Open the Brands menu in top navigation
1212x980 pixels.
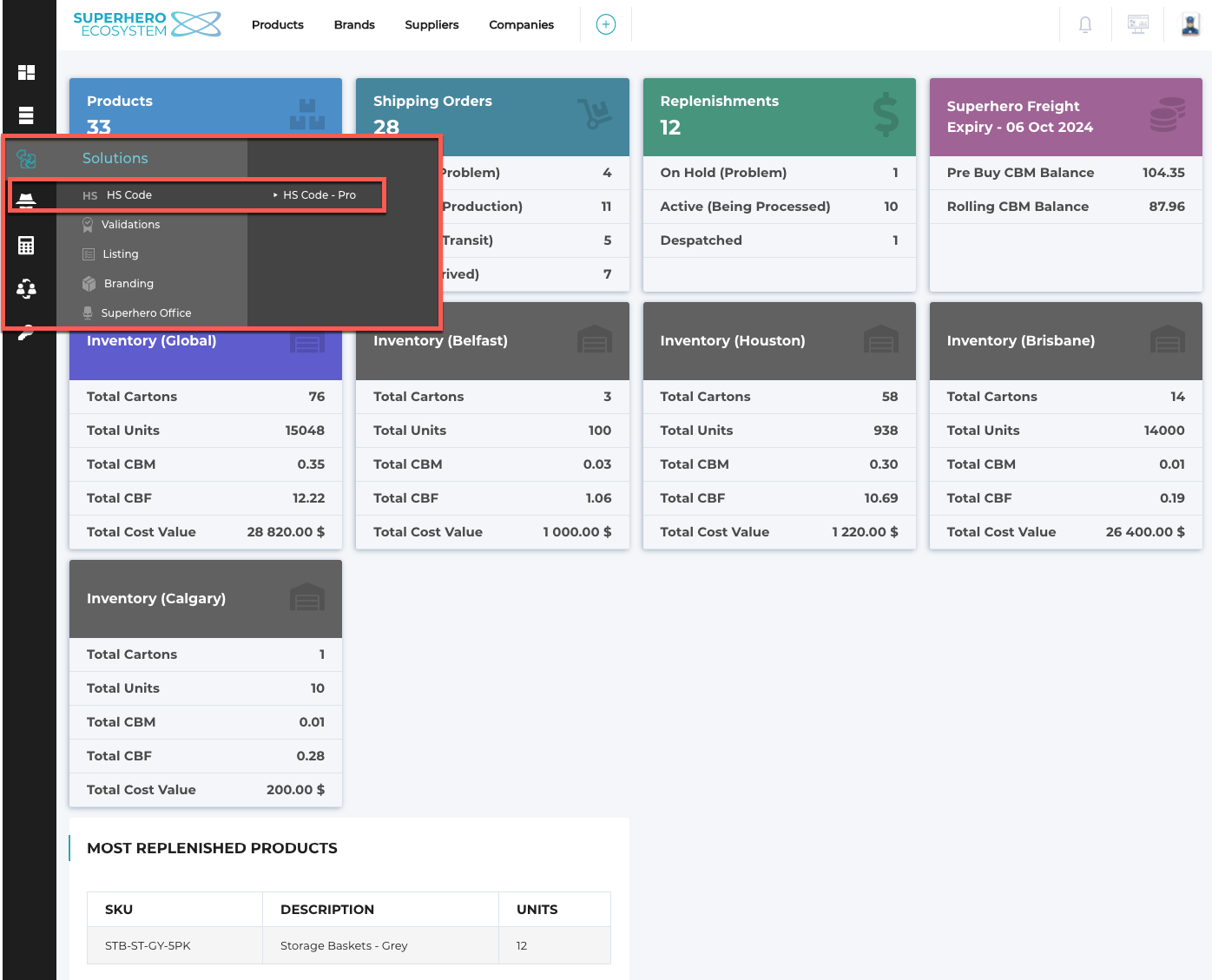coord(354,24)
